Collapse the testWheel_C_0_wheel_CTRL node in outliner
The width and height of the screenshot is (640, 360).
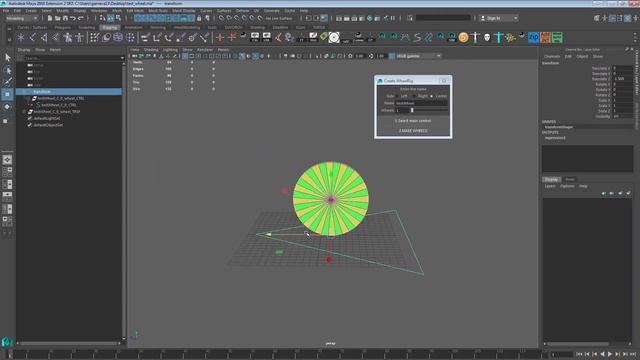(27, 98)
